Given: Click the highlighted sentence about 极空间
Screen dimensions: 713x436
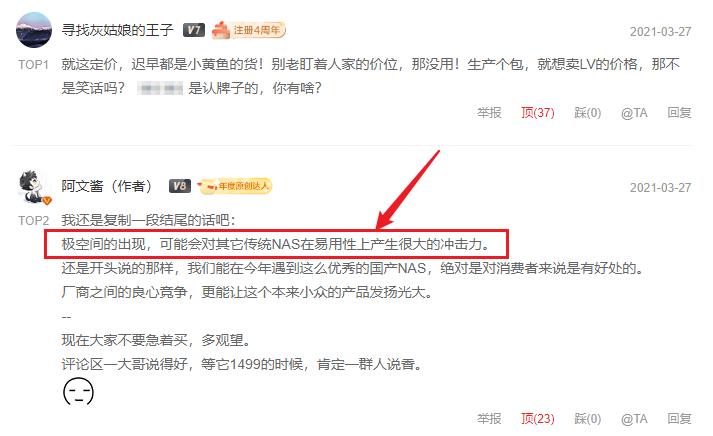Looking at the screenshot, I should [276, 244].
